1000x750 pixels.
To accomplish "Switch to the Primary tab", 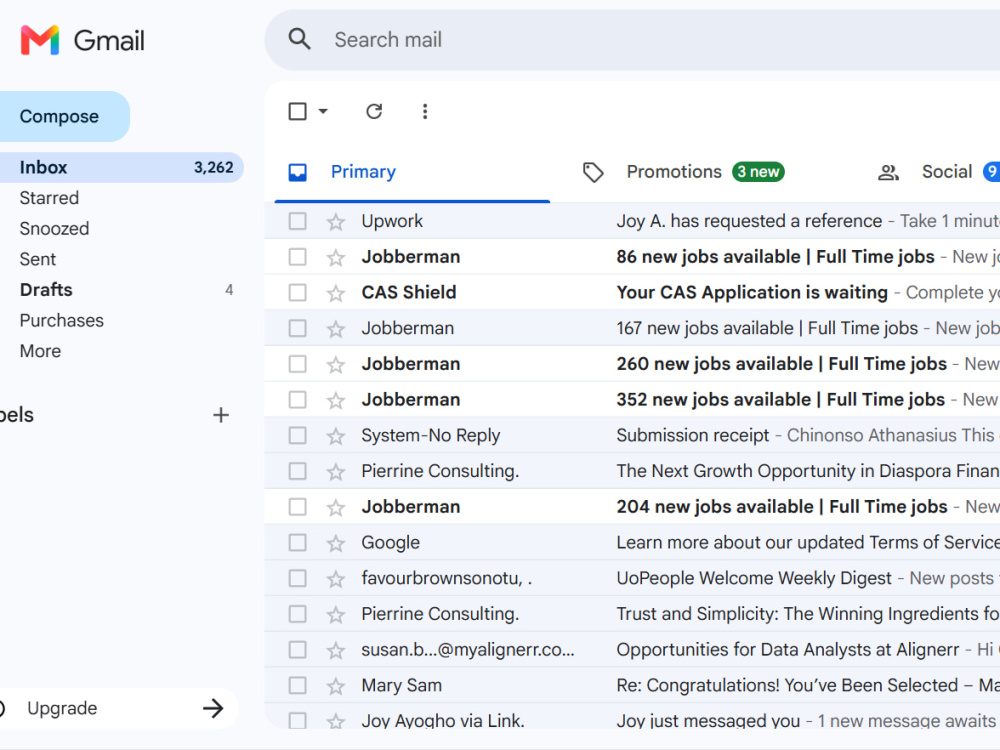I will tap(412, 172).
